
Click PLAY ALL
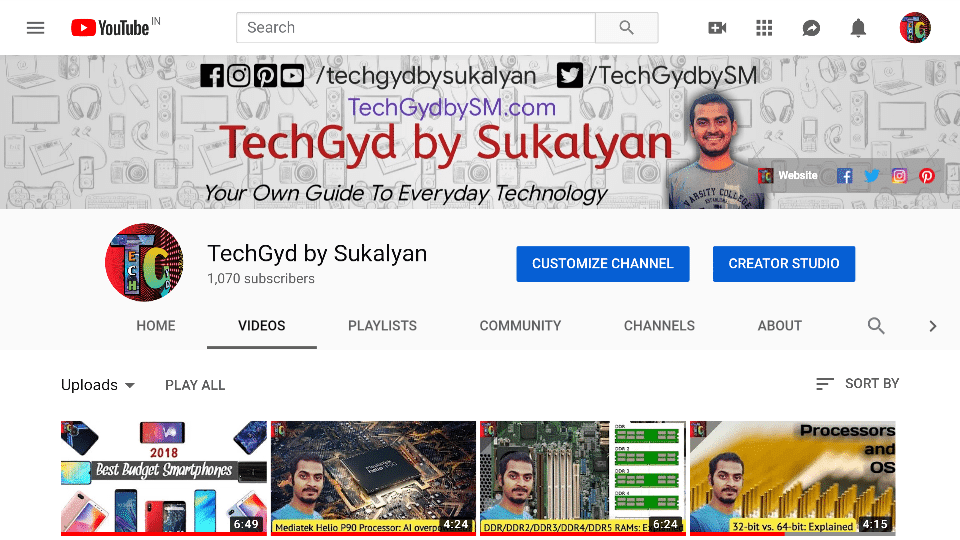[195, 385]
